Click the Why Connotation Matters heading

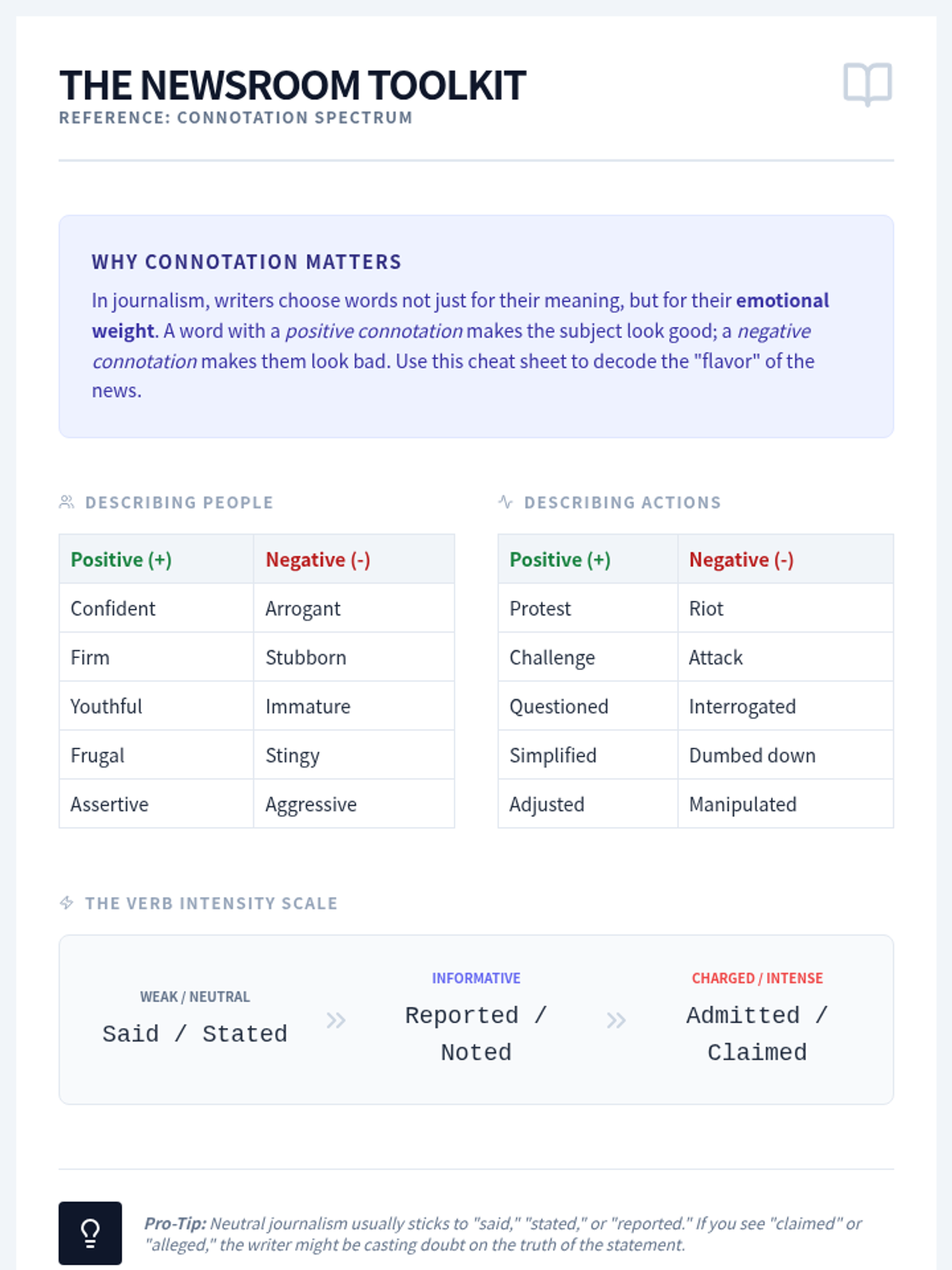246,262
